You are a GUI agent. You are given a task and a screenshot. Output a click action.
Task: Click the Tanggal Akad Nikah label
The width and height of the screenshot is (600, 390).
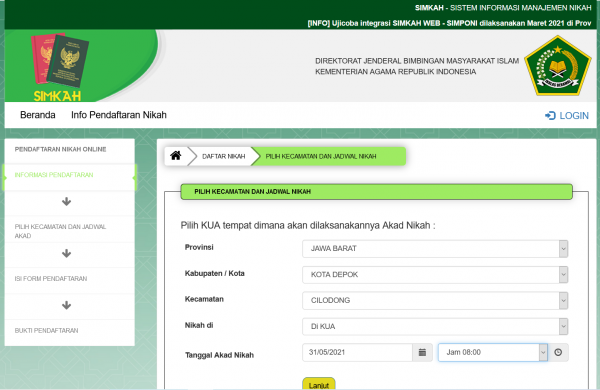pos(219,355)
